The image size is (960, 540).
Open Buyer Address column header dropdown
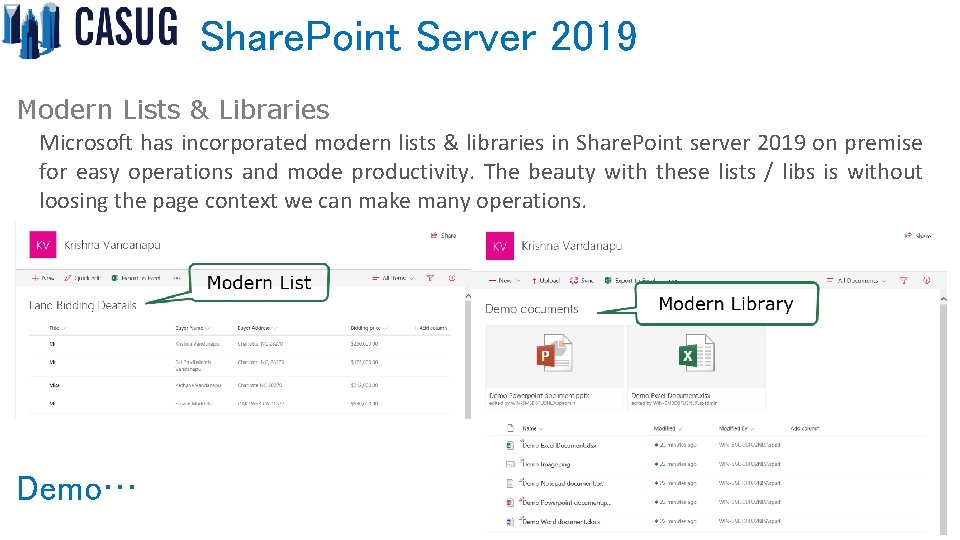[257, 328]
